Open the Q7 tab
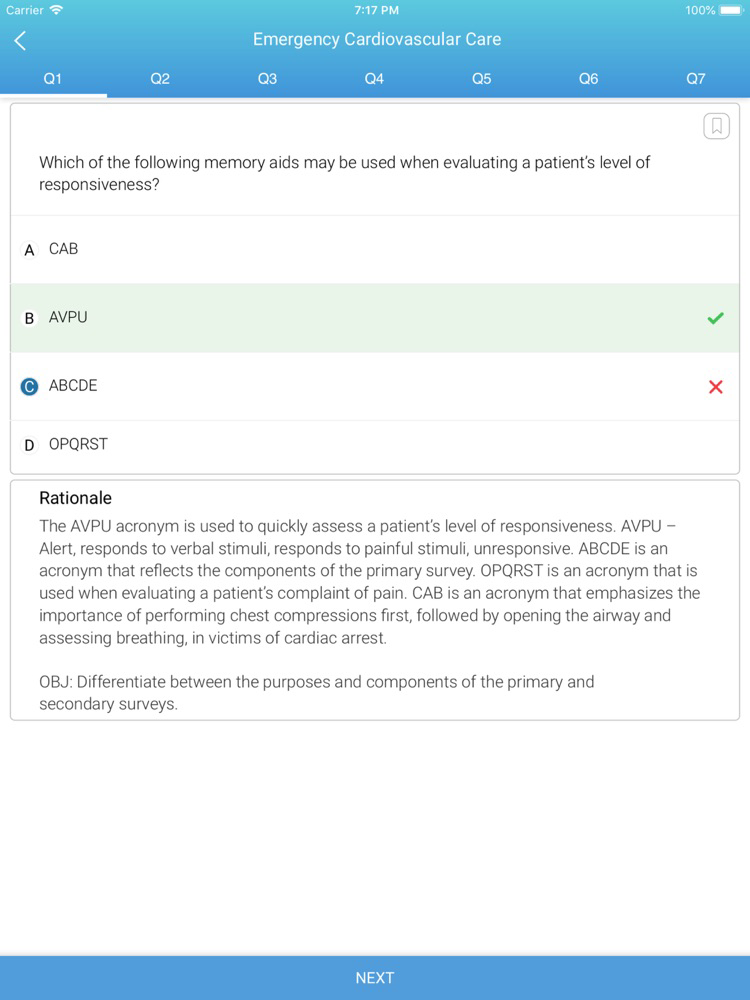The width and height of the screenshot is (750, 1000). [x=696, y=78]
